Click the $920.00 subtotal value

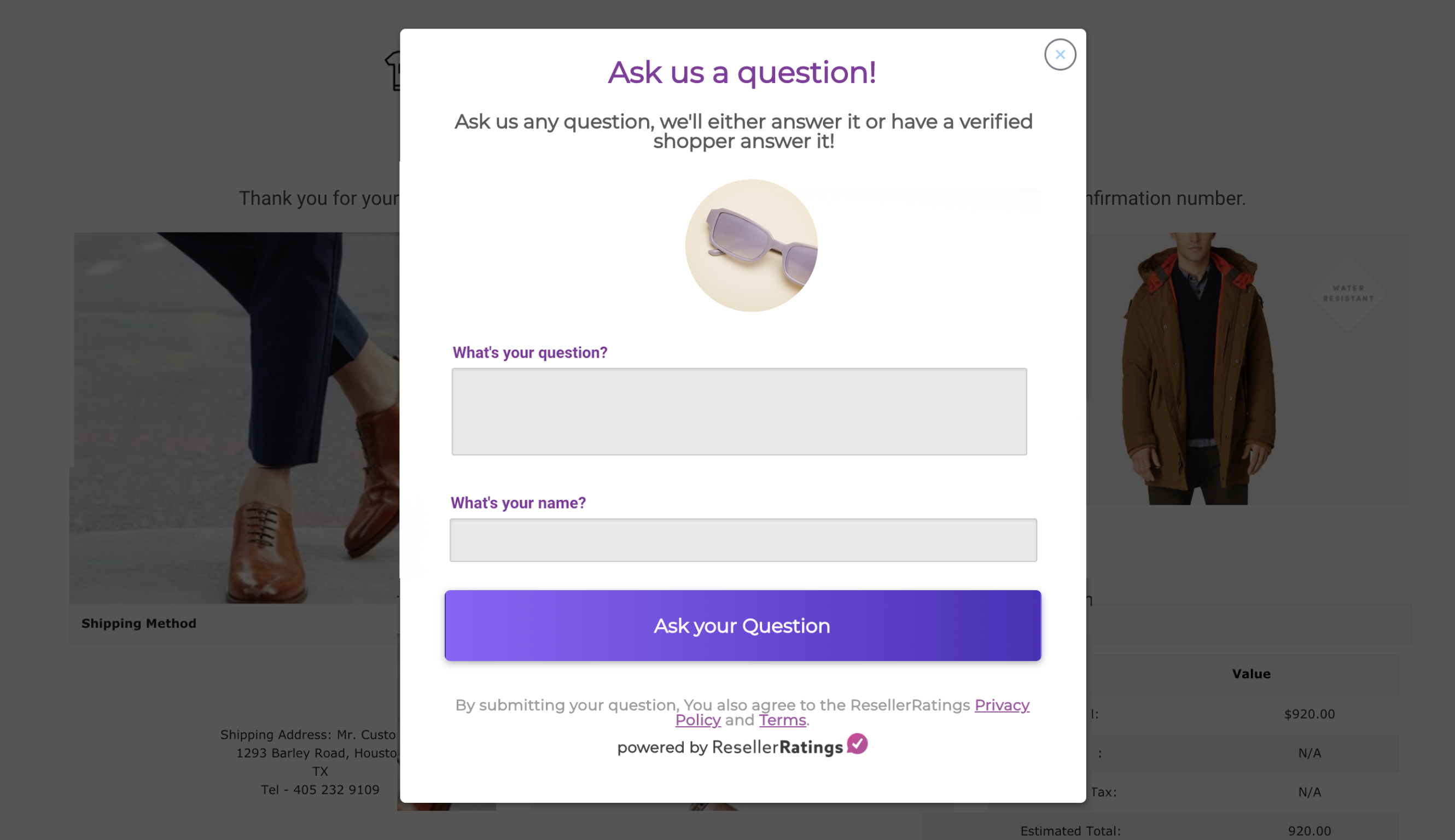pos(1309,714)
